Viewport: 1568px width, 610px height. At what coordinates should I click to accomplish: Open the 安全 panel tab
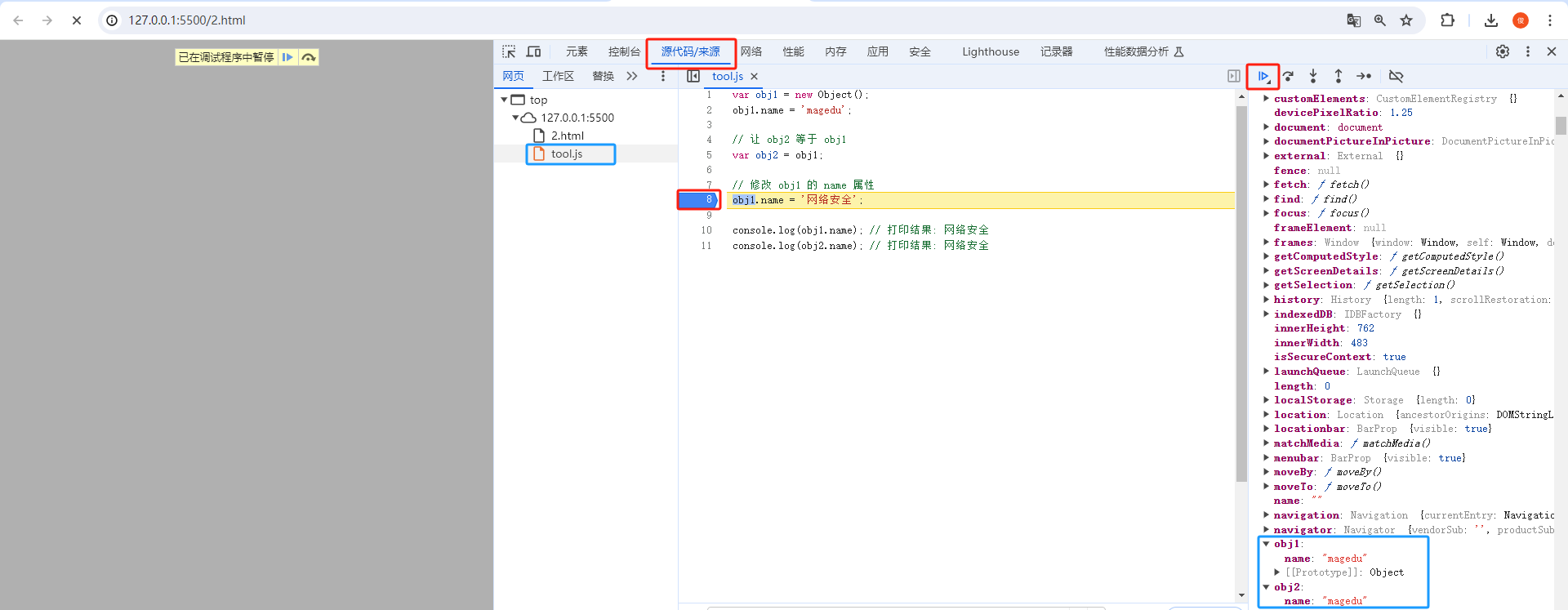click(920, 51)
